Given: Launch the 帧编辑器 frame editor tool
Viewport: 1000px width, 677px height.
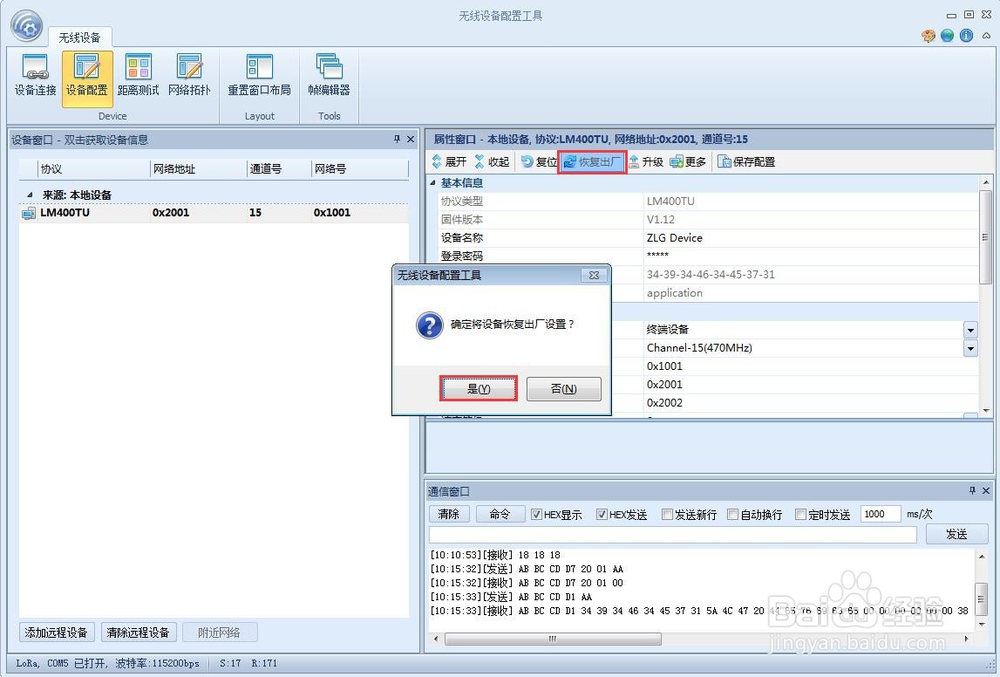Looking at the screenshot, I should 329,76.
